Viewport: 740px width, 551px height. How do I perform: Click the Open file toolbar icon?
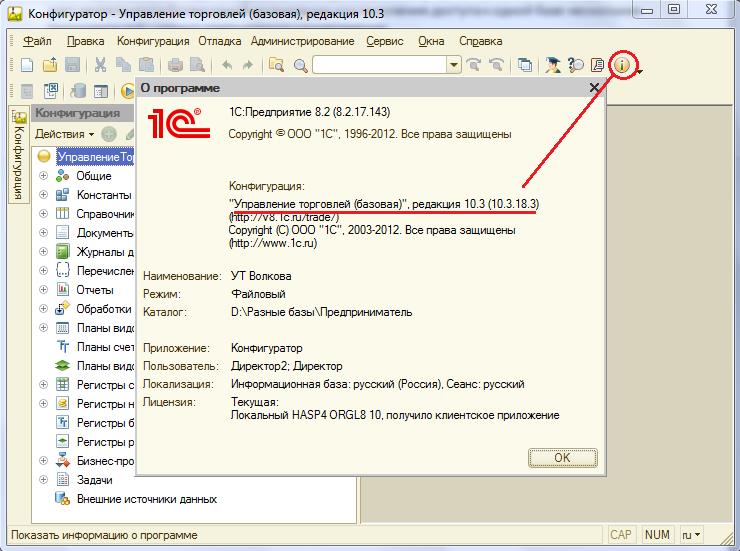click(50, 65)
